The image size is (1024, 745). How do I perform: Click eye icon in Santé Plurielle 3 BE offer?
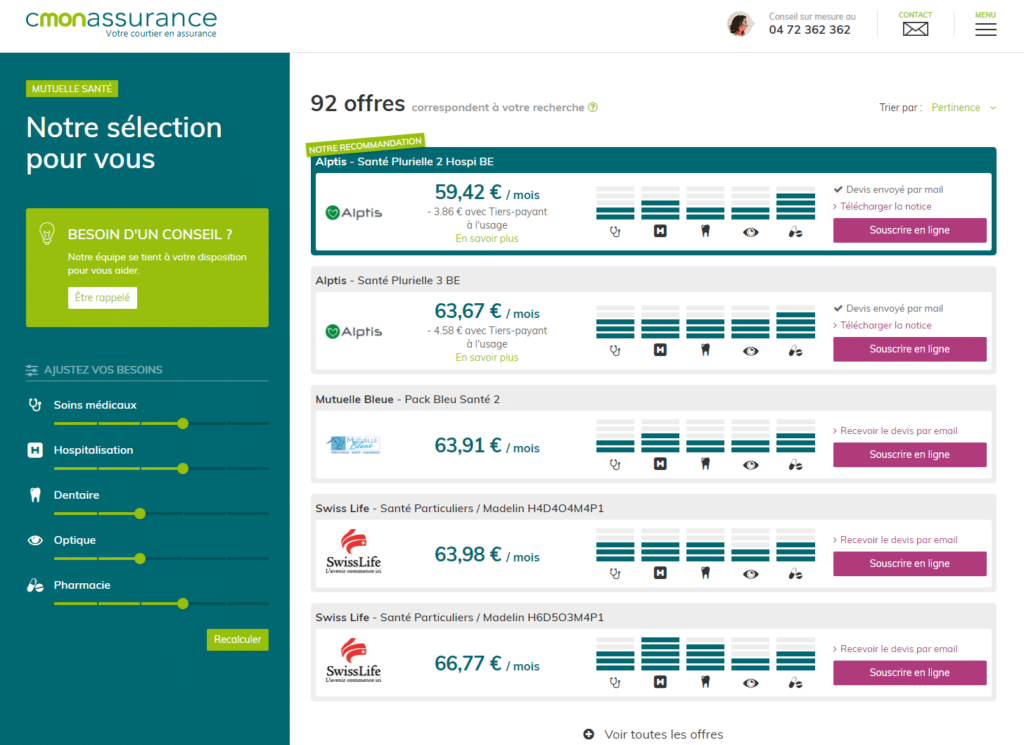coord(750,351)
